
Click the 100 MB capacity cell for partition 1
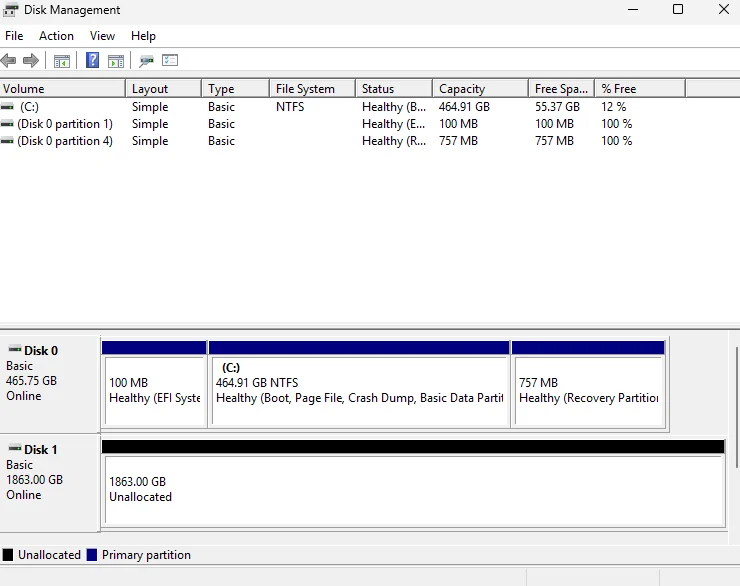tap(458, 124)
